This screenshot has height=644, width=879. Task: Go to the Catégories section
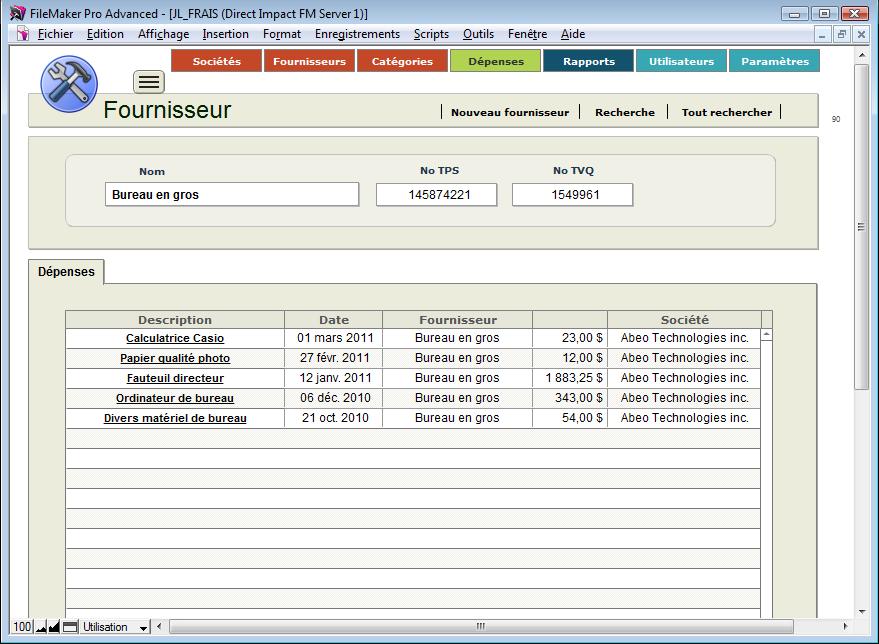[x=402, y=61]
